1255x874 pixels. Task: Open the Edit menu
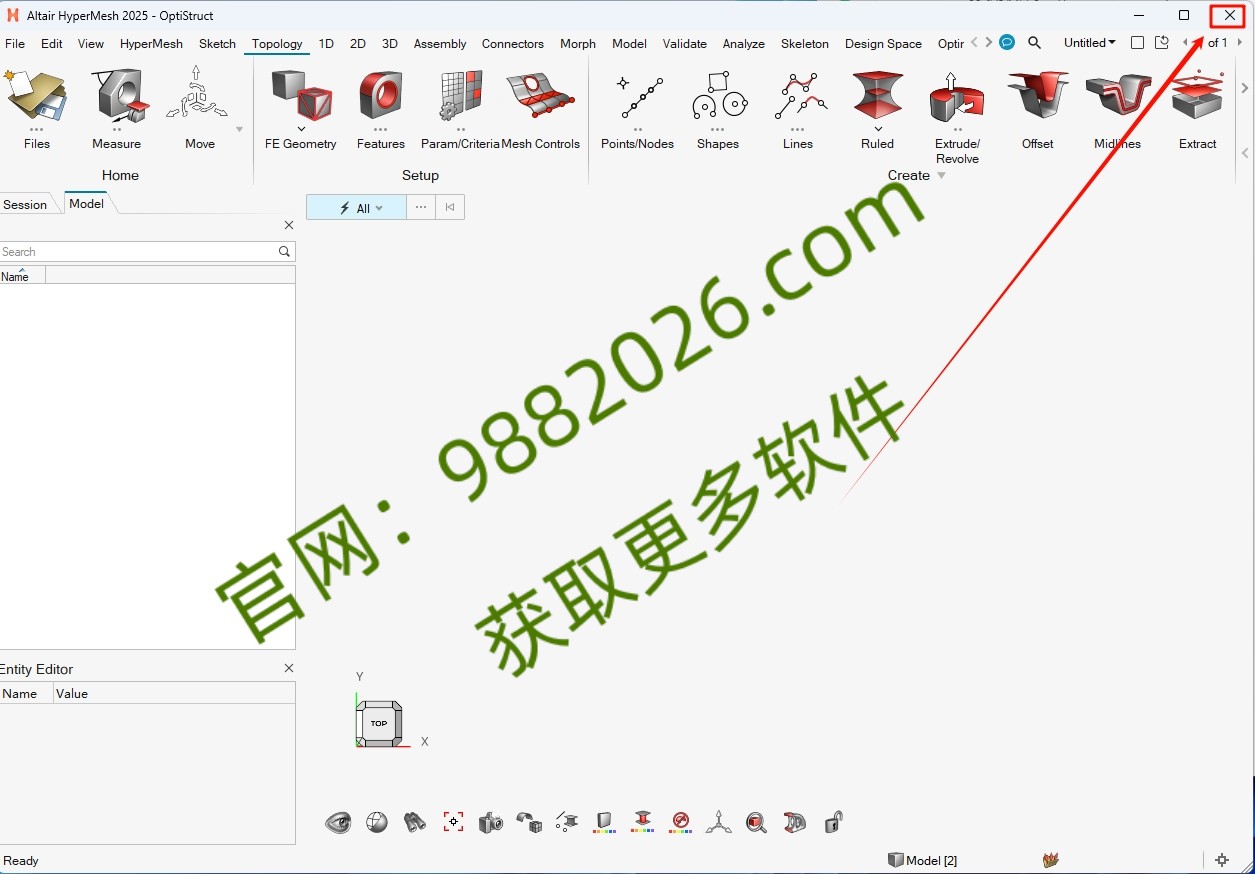pos(52,43)
